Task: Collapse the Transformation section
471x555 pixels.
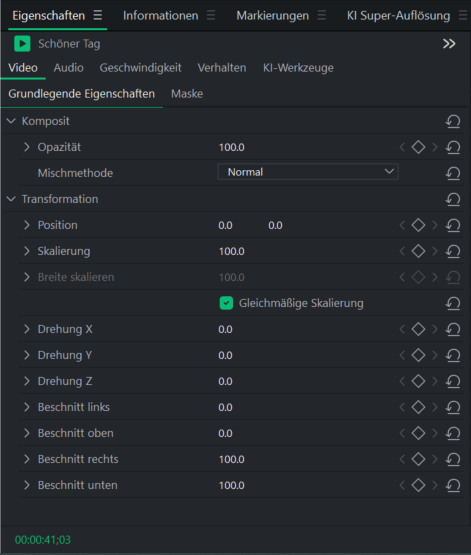Action: 11,199
